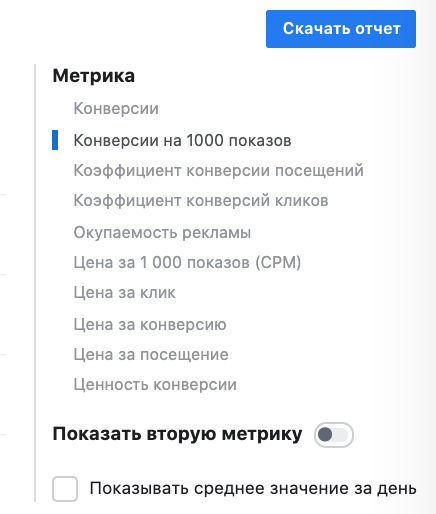The height and width of the screenshot is (514, 436).
Task: Click the Метрика section heading
Action: click(x=94, y=76)
